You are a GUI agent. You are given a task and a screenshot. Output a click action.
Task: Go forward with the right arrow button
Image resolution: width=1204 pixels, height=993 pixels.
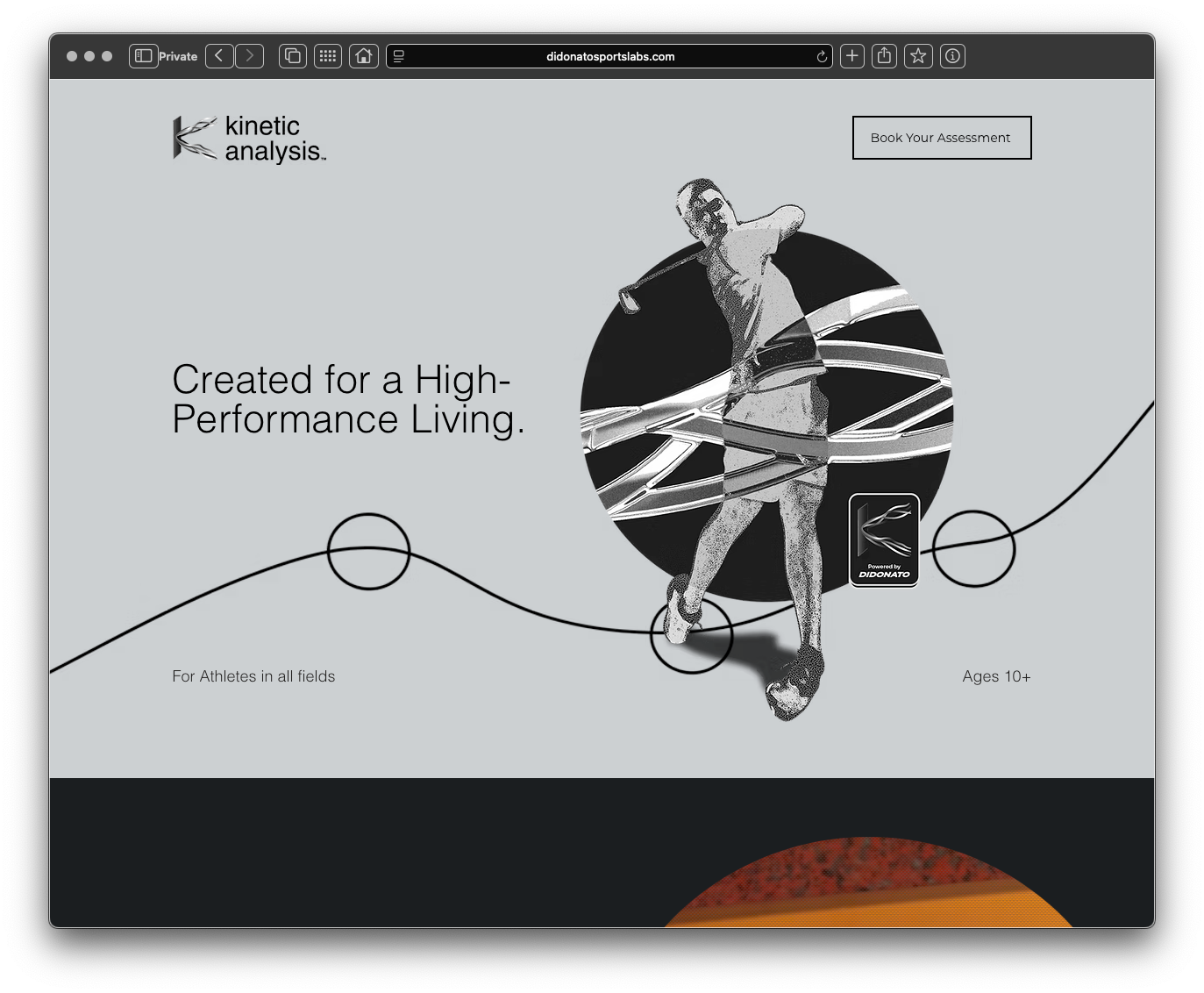[250, 56]
